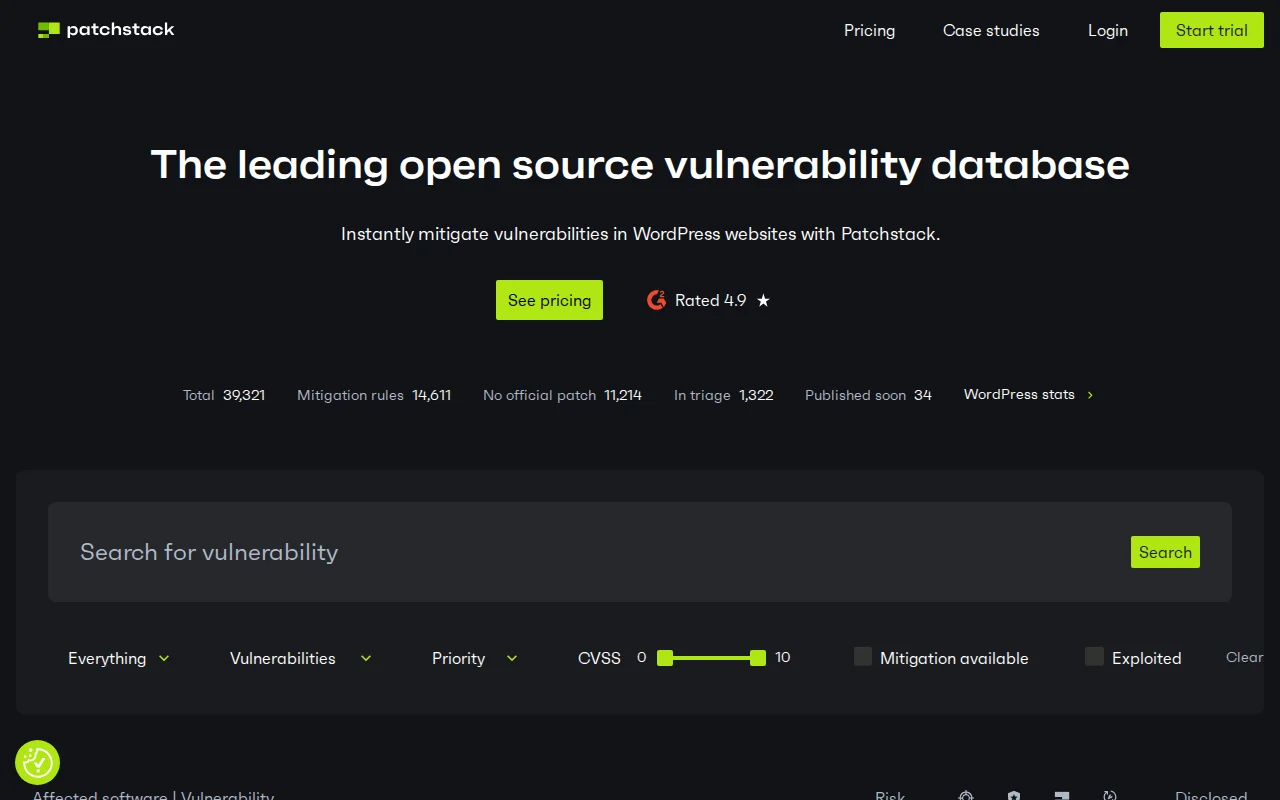The image size is (1280, 800).
Task: Expand the Vulnerabilities dropdown
Action: (x=299, y=658)
